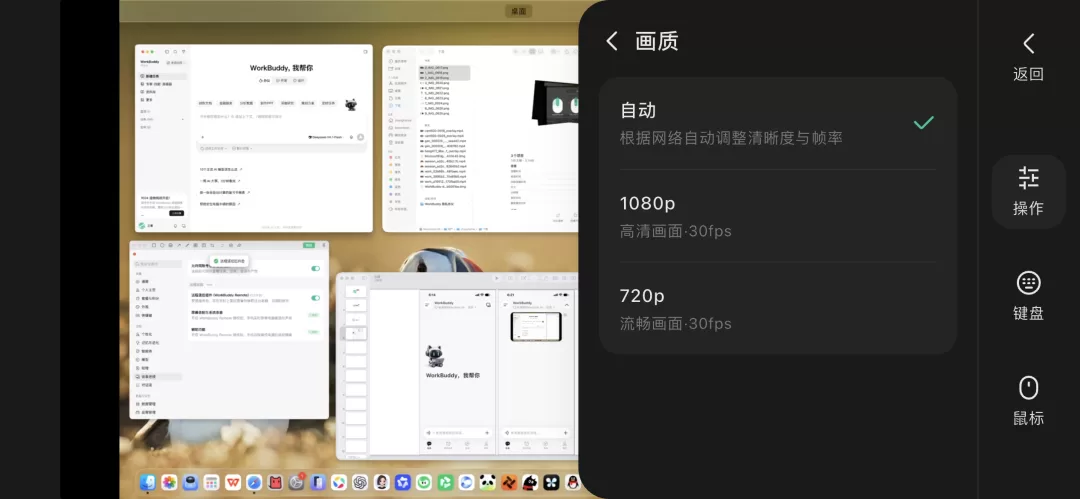Click the phone screen thumbnail in design window

[x=536, y=326]
